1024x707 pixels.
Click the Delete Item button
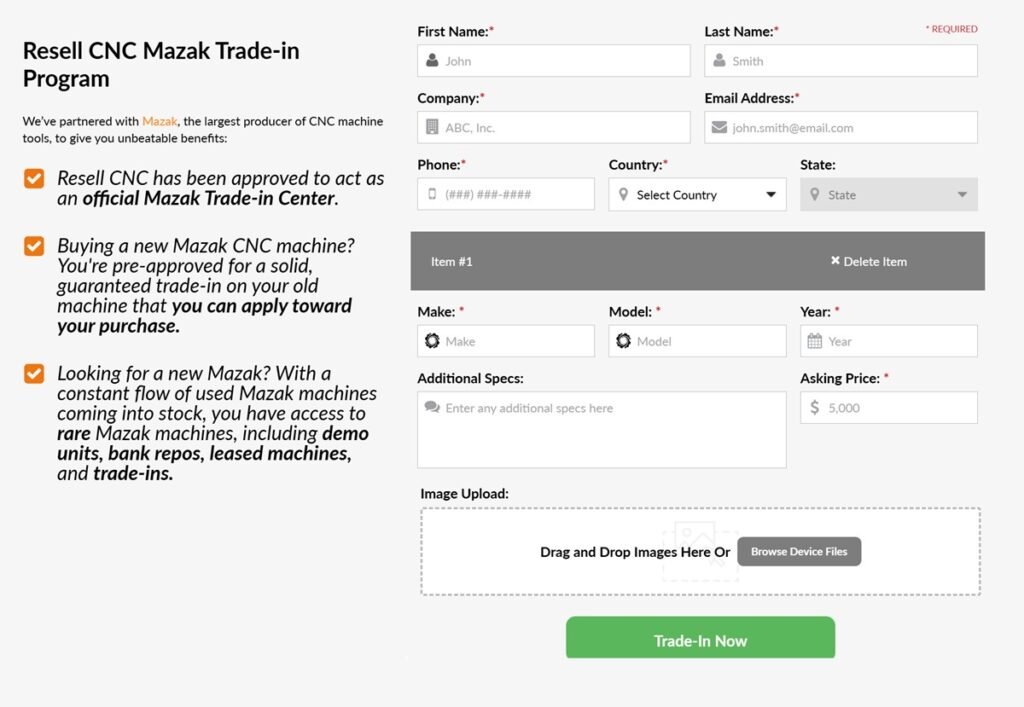coord(869,261)
